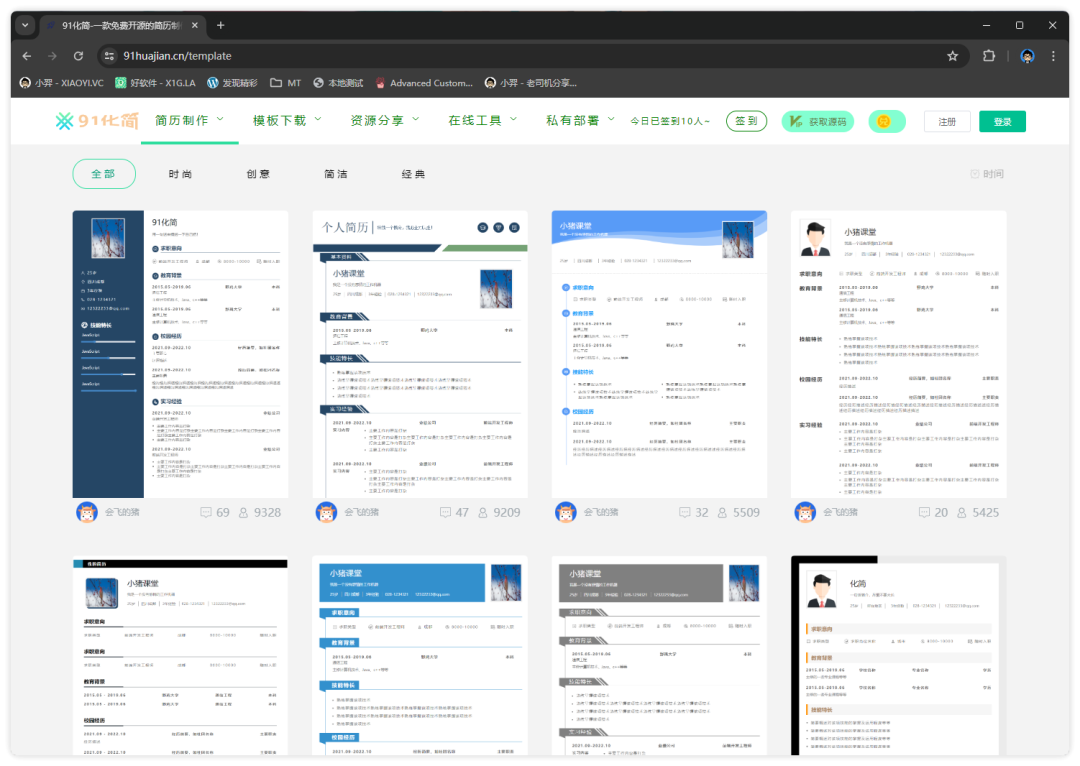Open 本地测试 bookmark
Viewport: 1080px width, 766px height.
(x=338, y=83)
